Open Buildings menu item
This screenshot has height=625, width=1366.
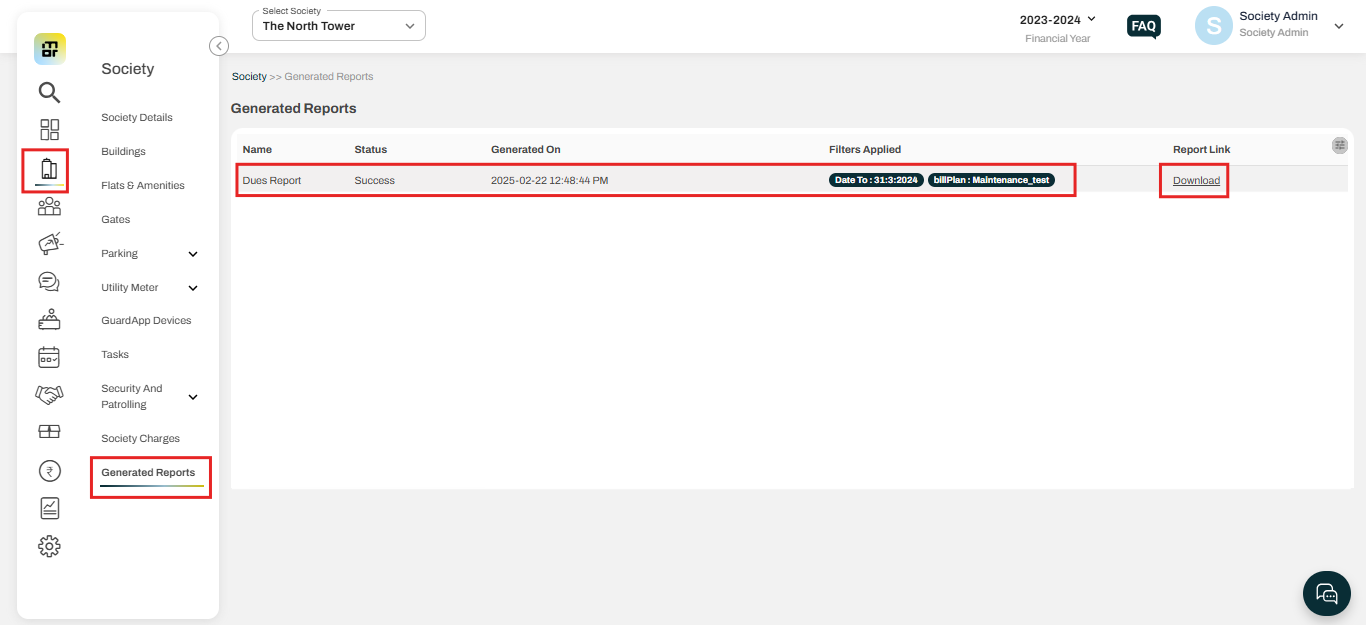(x=123, y=152)
